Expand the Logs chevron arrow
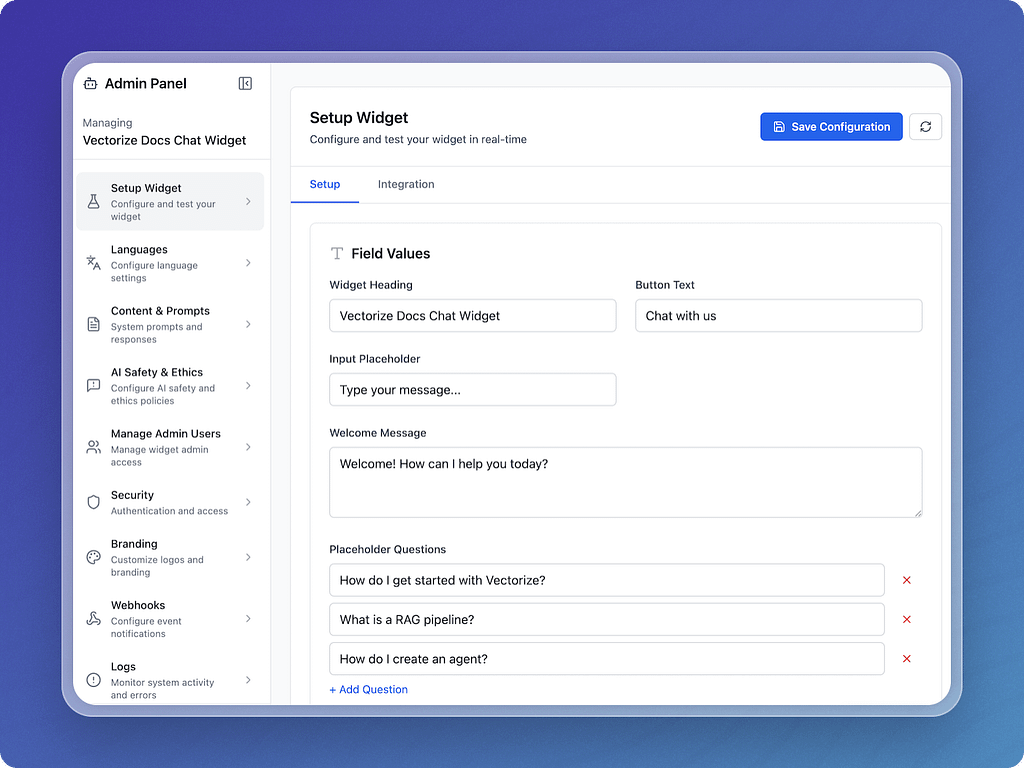 point(248,680)
